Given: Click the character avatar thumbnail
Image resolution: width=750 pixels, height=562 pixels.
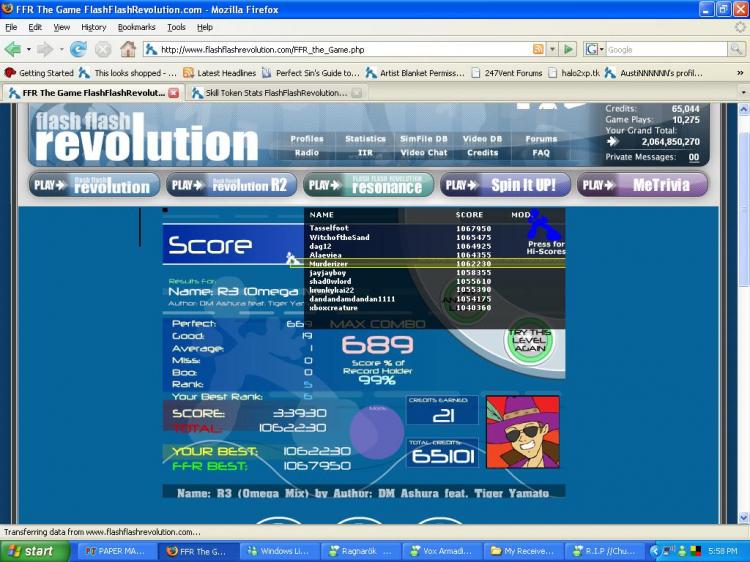Looking at the screenshot, I should tap(523, 432).
